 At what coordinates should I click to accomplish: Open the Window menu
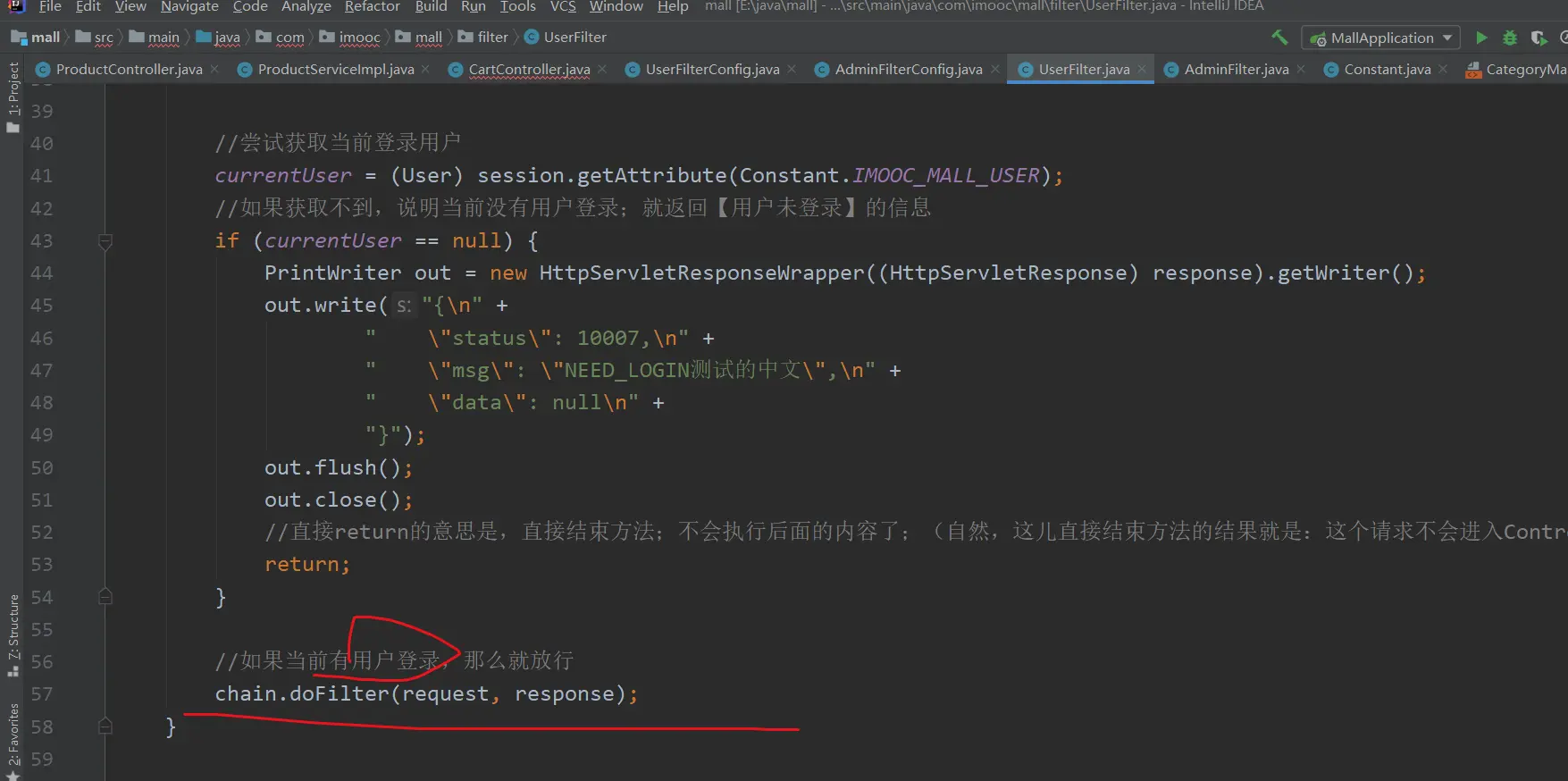(616, 6)
